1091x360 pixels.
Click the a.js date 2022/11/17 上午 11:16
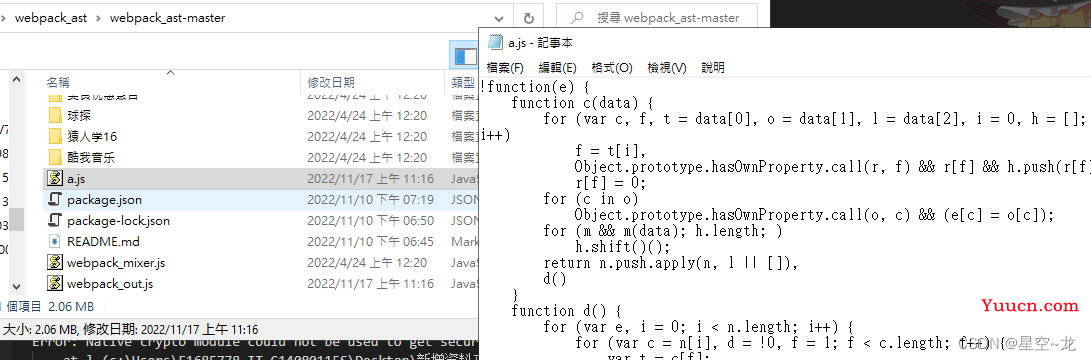[x=370, y=179]
